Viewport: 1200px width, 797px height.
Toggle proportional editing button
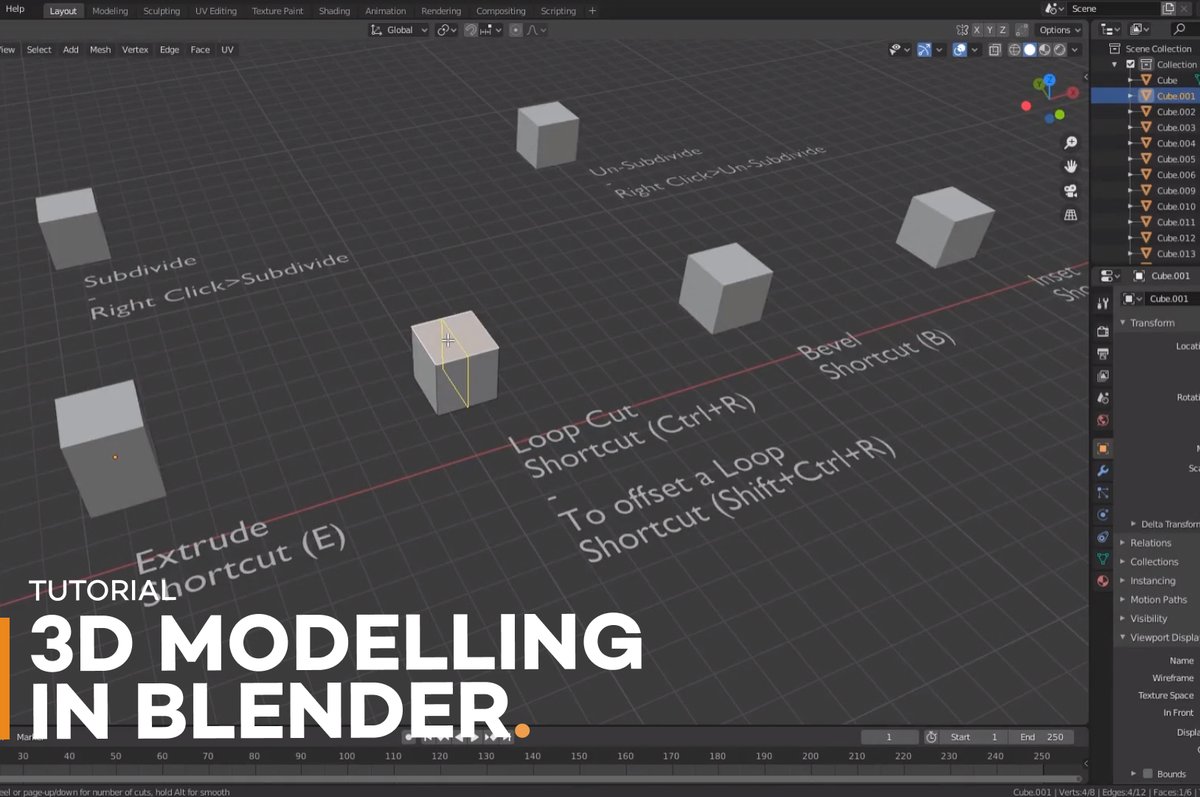pos(516,30)
